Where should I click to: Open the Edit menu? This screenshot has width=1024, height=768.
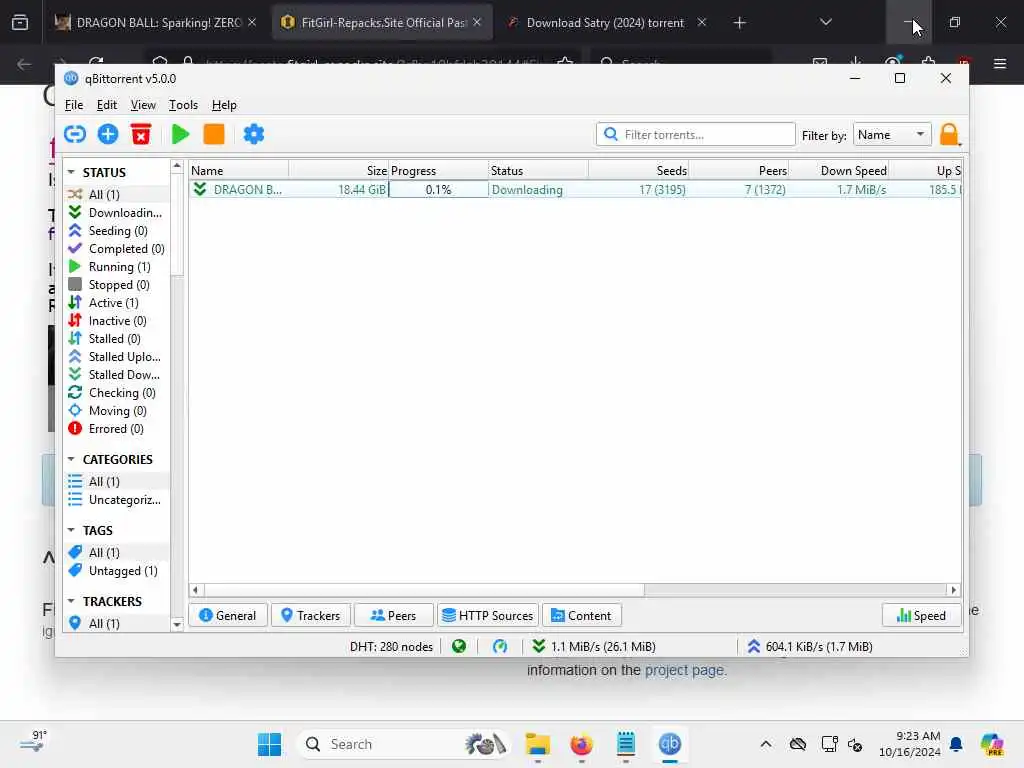click(x=106, y=105)
